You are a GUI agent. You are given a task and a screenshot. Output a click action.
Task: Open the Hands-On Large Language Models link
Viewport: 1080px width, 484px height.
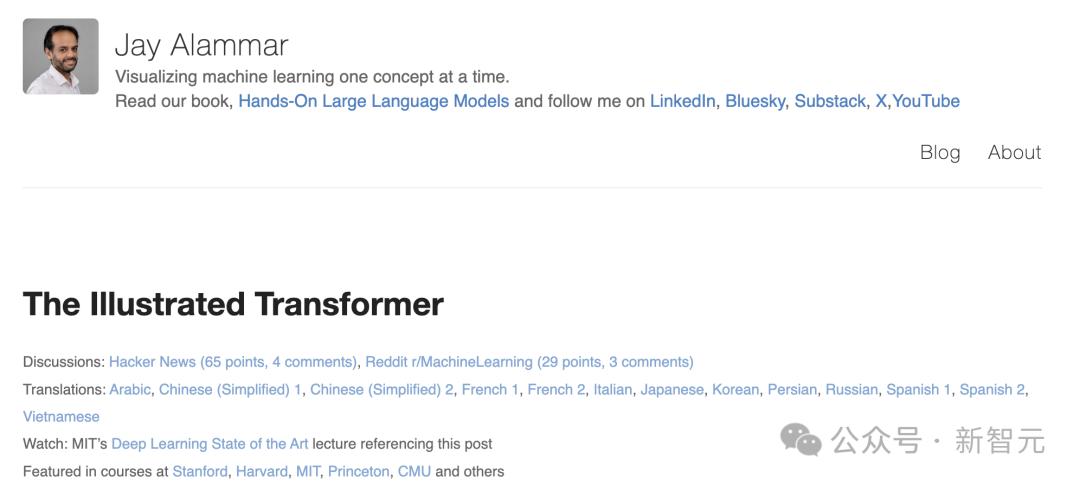pos(373,101)
